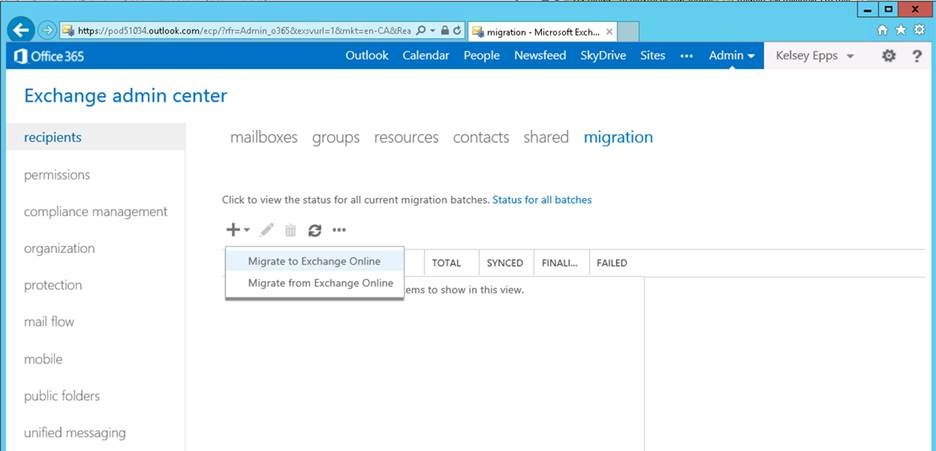Close the migration browser tab
The width and height of the screenshot is (936, 451).
pyautogui.click(x=609, y=32)
